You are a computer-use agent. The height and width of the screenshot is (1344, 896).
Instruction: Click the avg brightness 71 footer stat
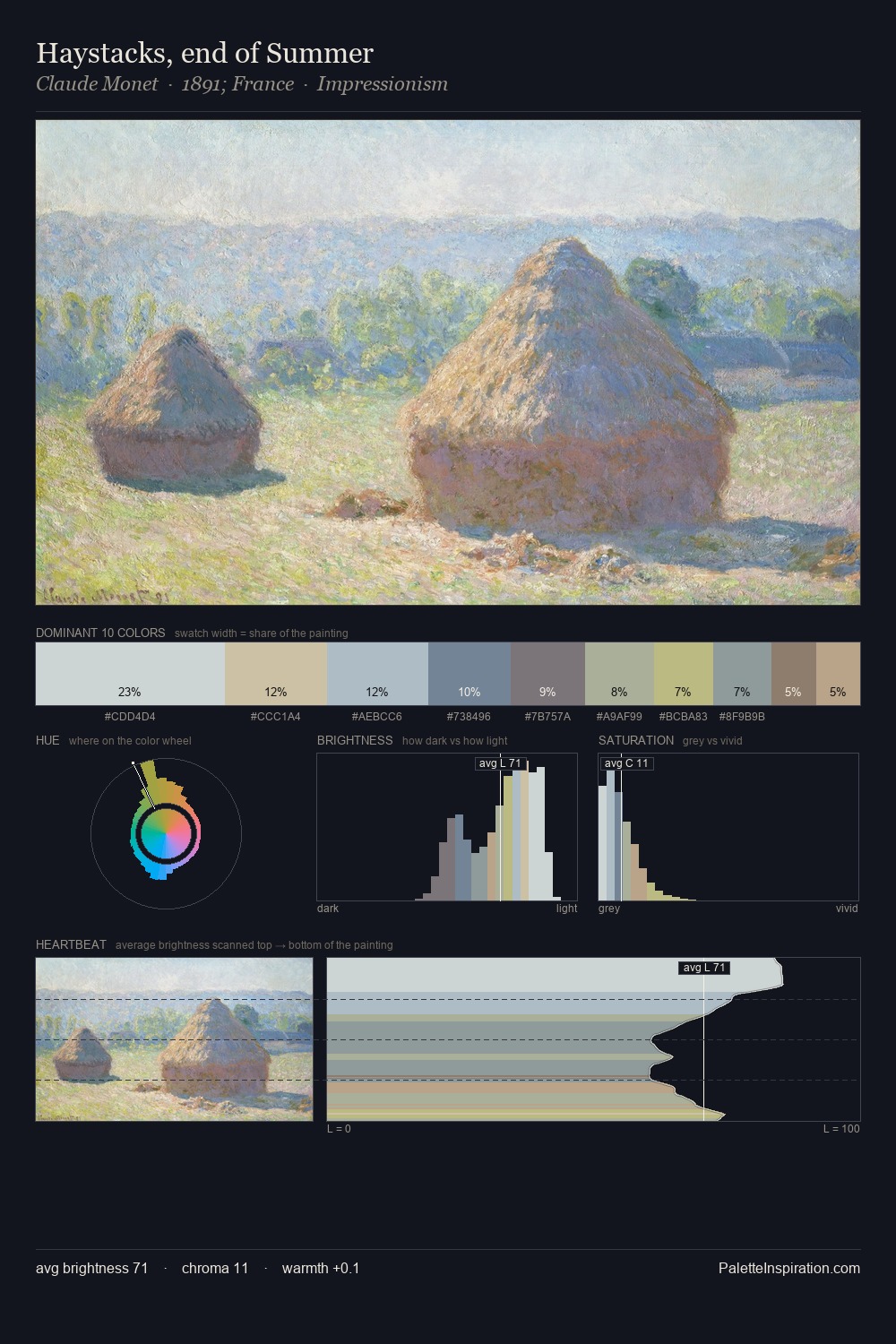pyautogui.click(x=92, y=1268)
